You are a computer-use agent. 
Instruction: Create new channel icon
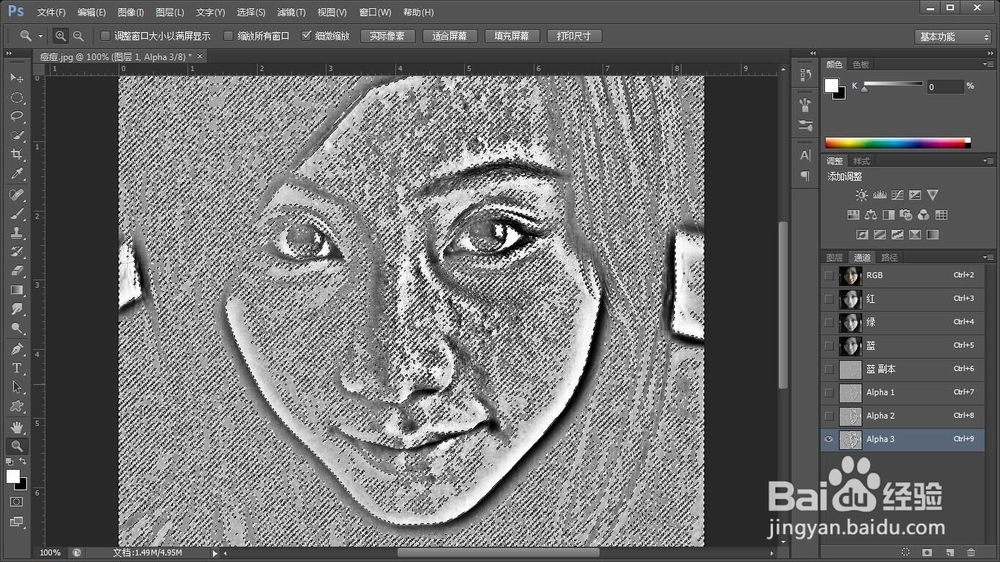(950, 552)
